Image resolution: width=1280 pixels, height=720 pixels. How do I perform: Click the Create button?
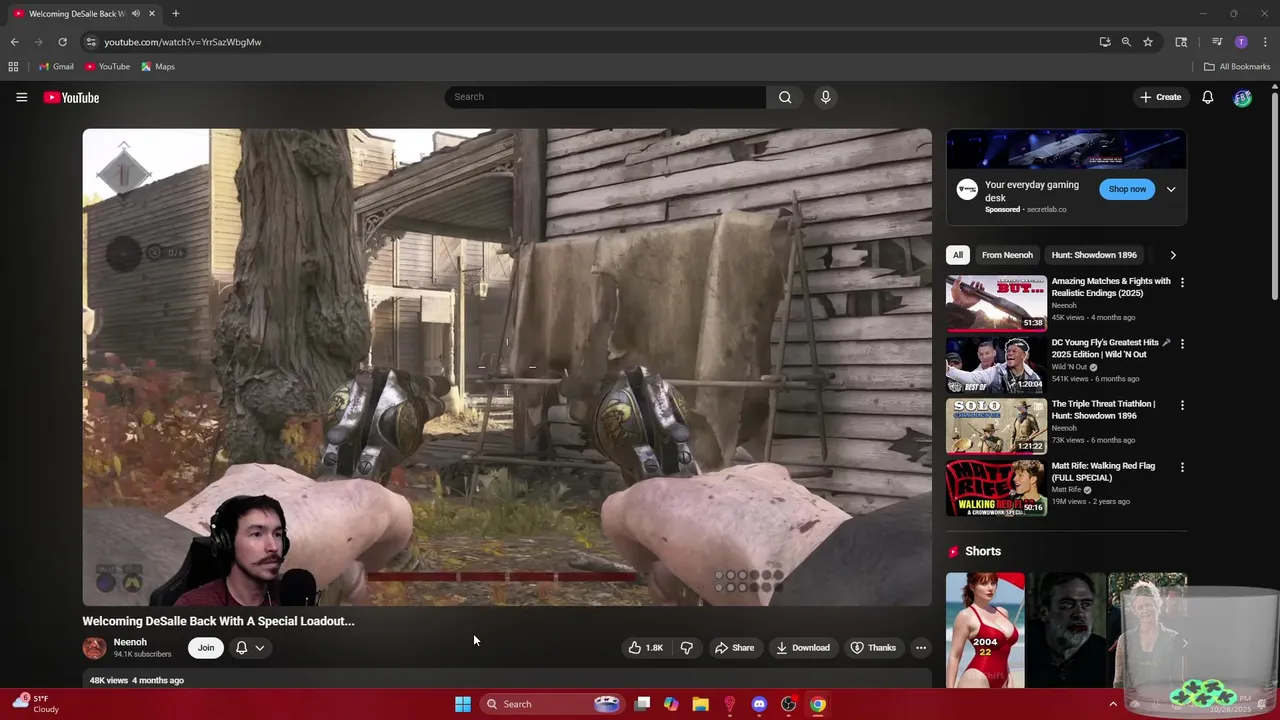pyautogui.click(x=1160, y=97)
